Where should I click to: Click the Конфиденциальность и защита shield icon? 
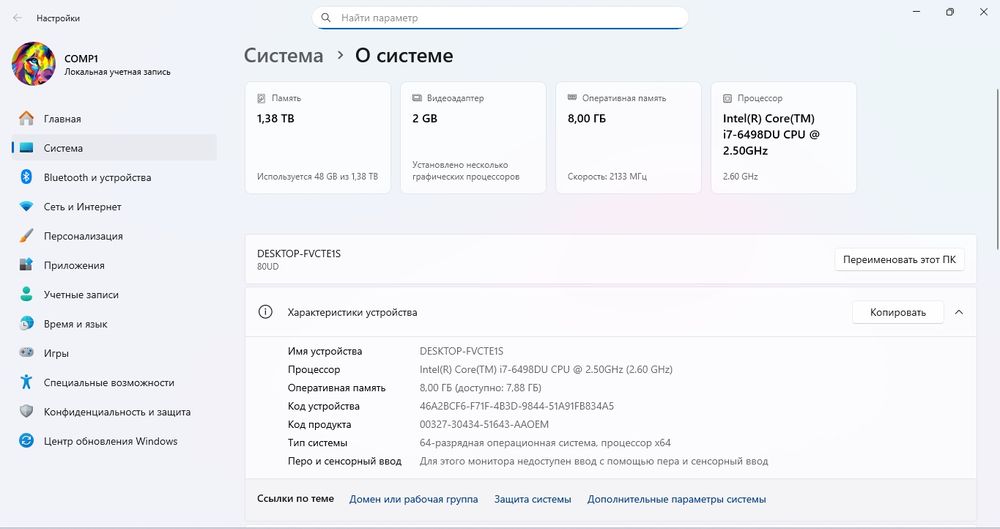click(x=26, y=411)
